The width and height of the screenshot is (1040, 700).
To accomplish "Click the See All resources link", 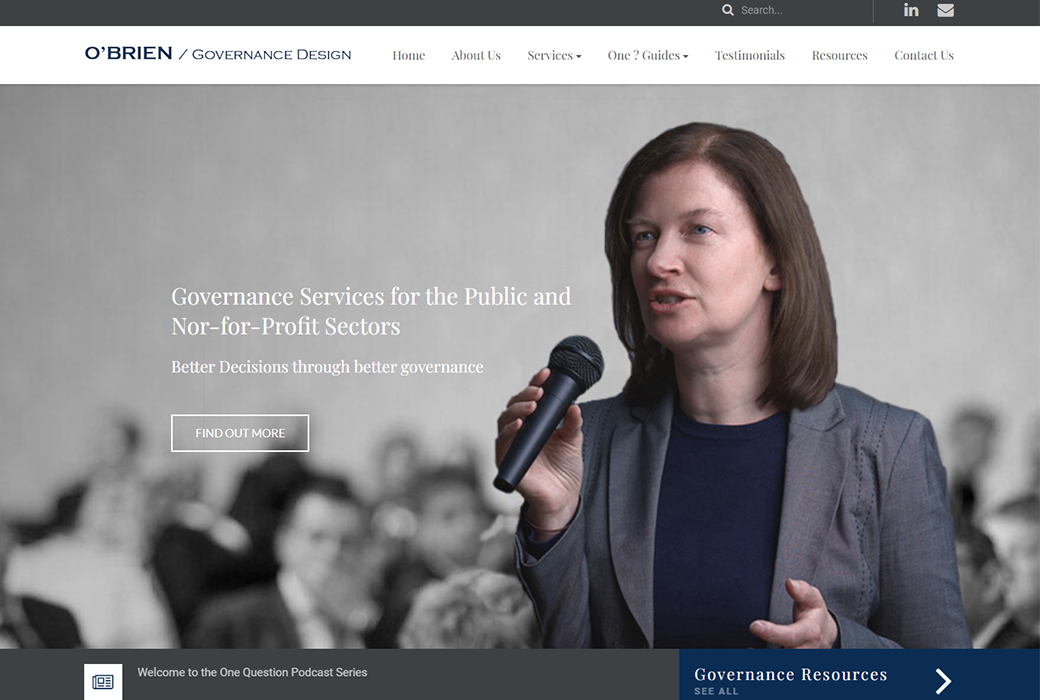I will (x=716, y=691).
